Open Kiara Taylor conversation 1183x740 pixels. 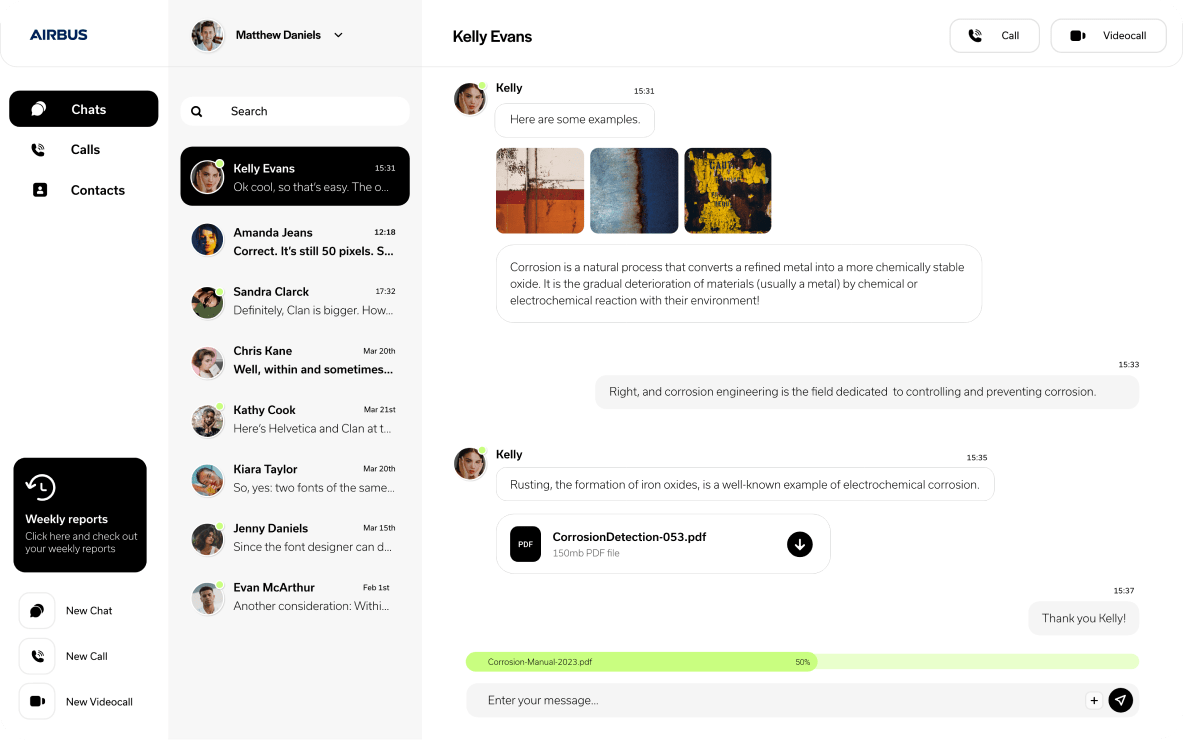tap(295, 478)
